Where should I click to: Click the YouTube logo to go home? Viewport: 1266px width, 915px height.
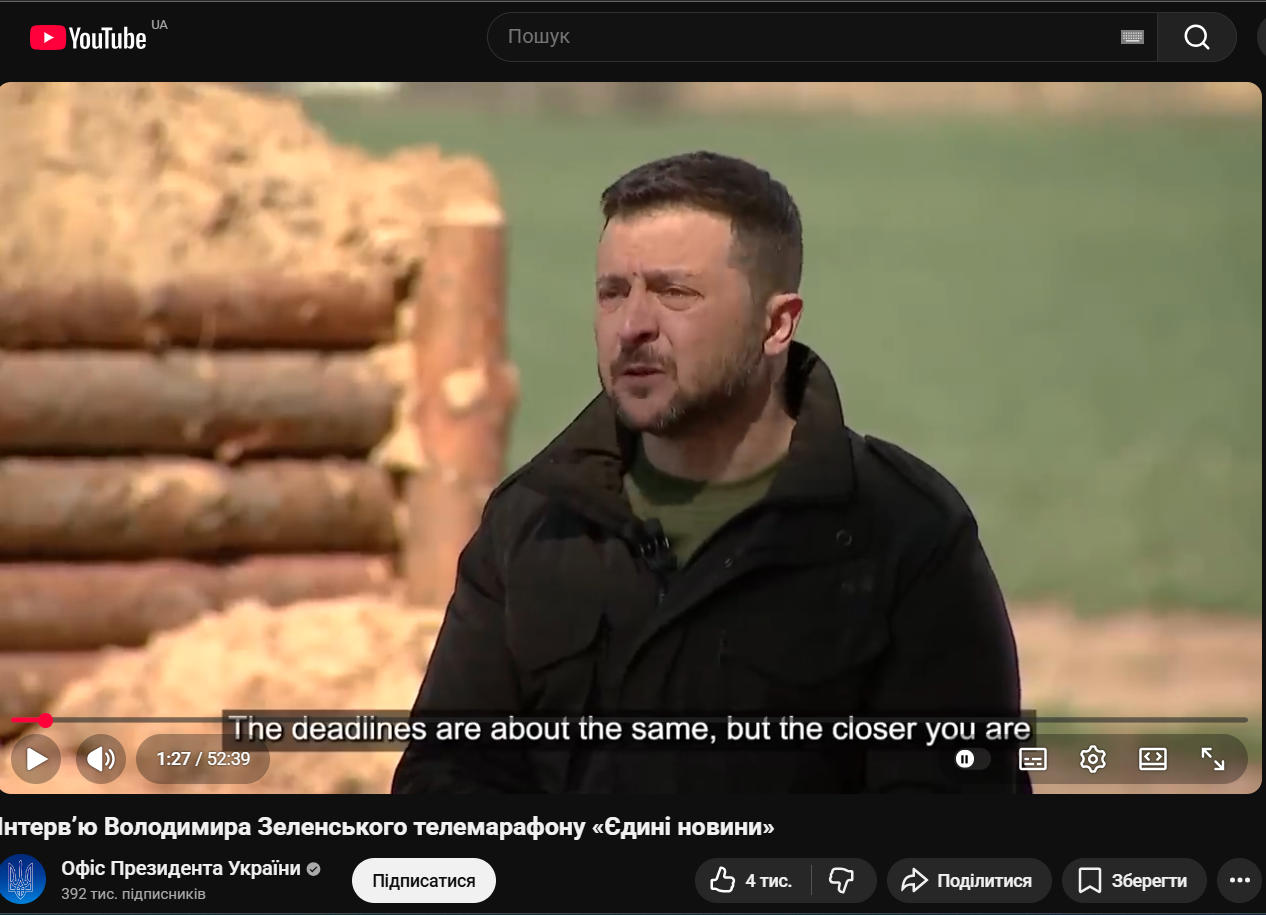click(88, 38)
